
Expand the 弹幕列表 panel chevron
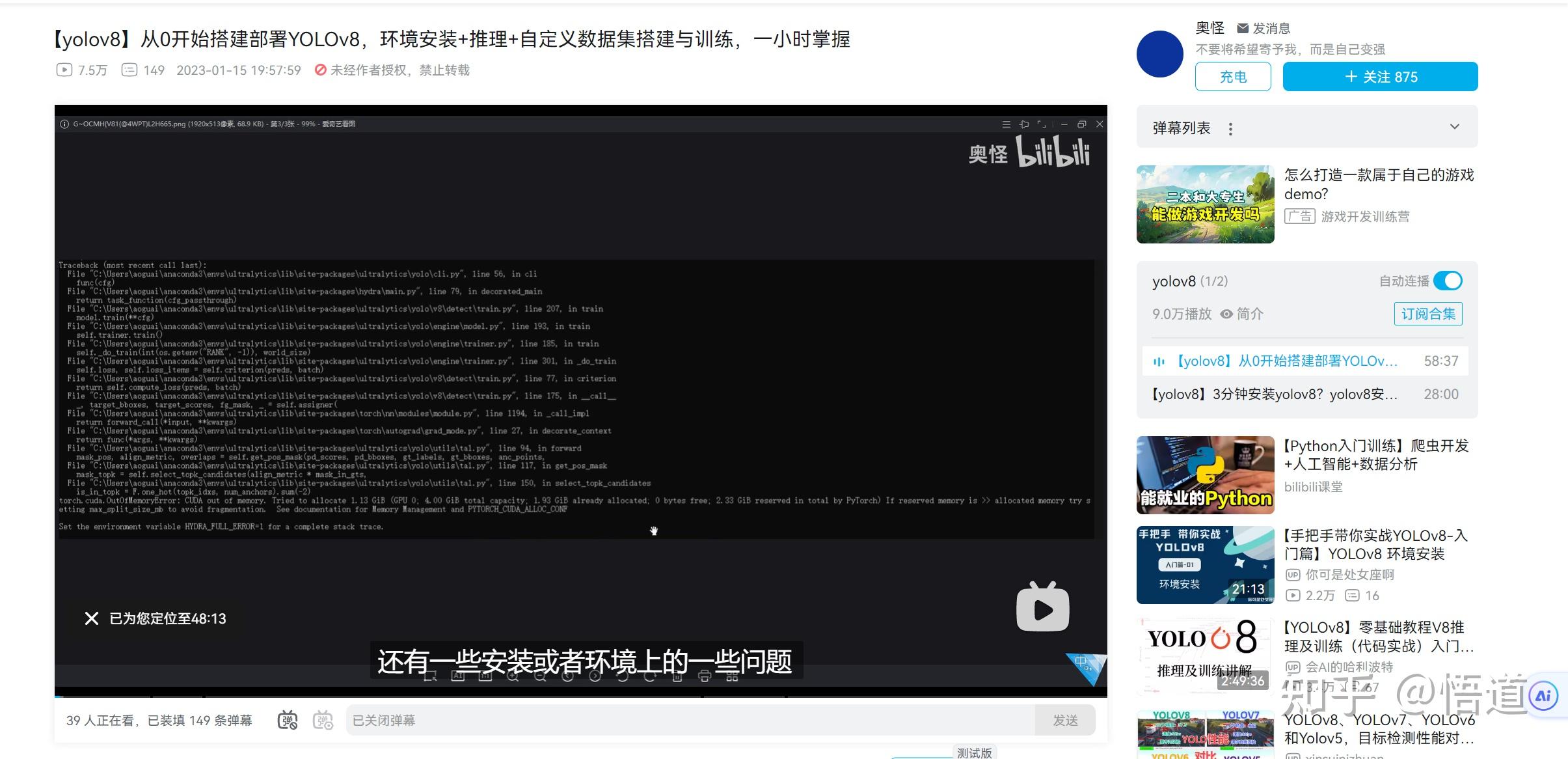click(1454, 126)
